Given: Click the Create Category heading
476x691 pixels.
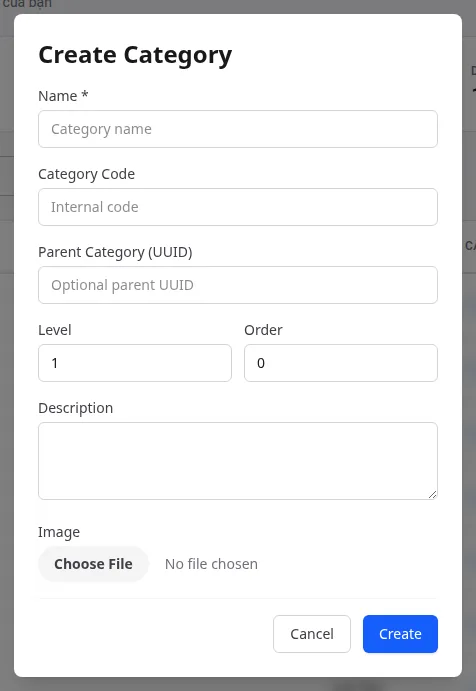Looking at the screenshot, I should click(x=135, y=56).
